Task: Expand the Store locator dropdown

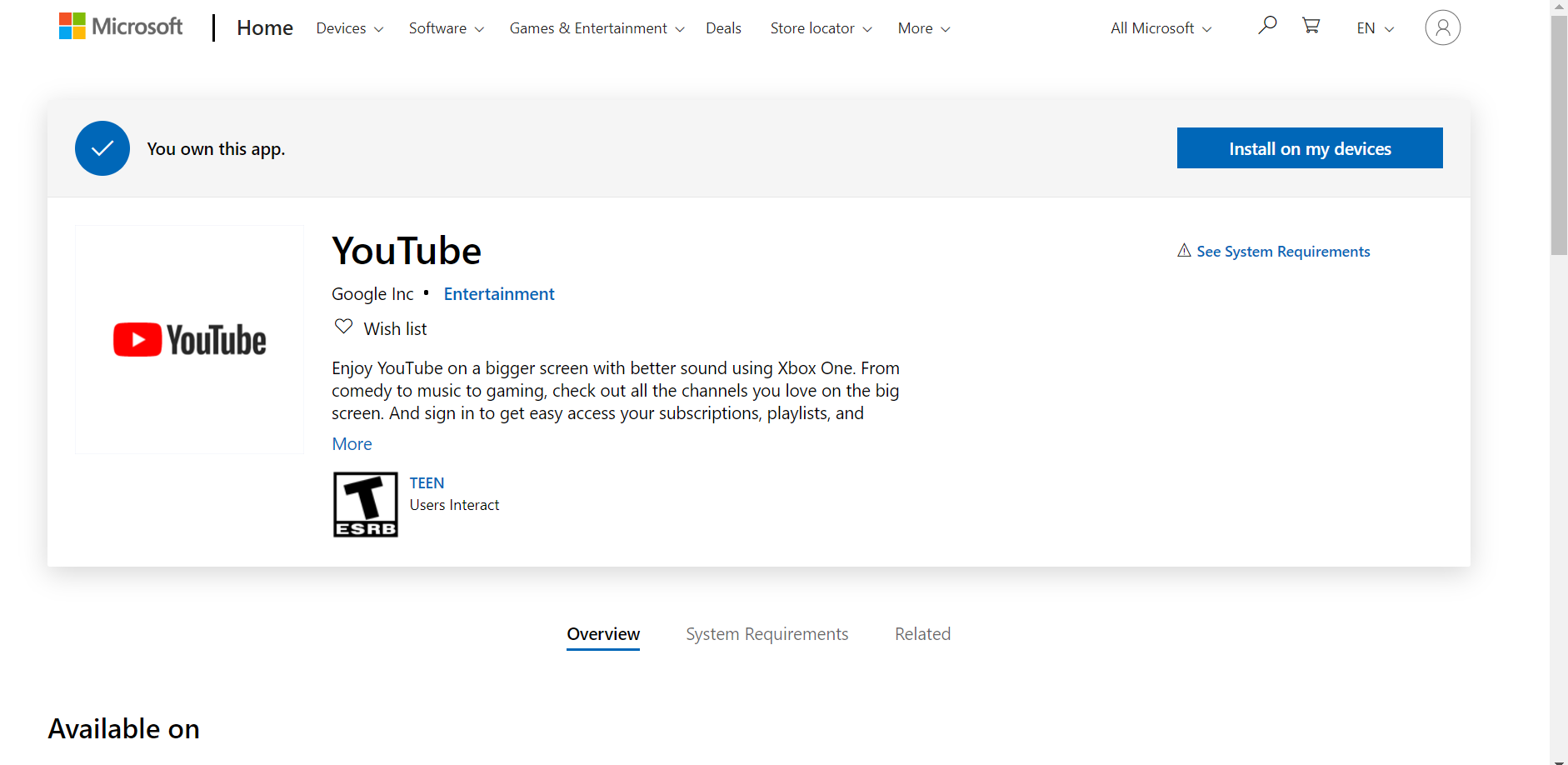Action: [821, 28]
